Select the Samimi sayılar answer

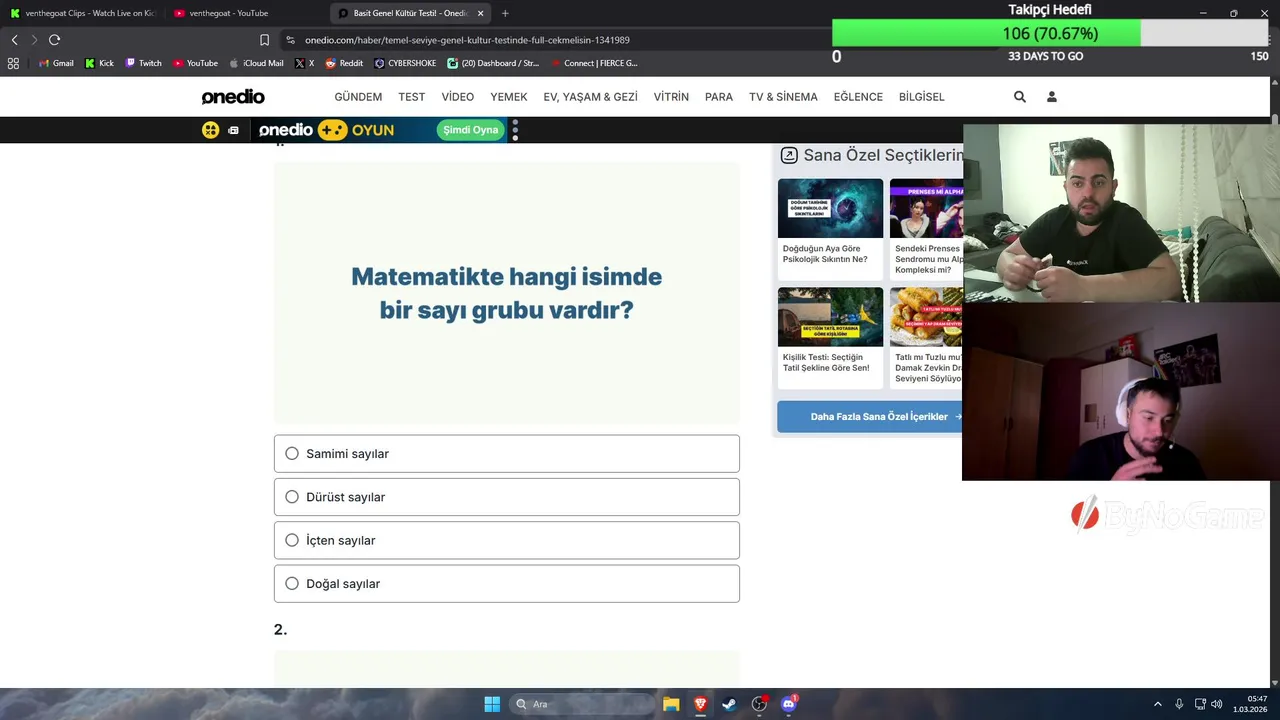click(x=507, y=454)
